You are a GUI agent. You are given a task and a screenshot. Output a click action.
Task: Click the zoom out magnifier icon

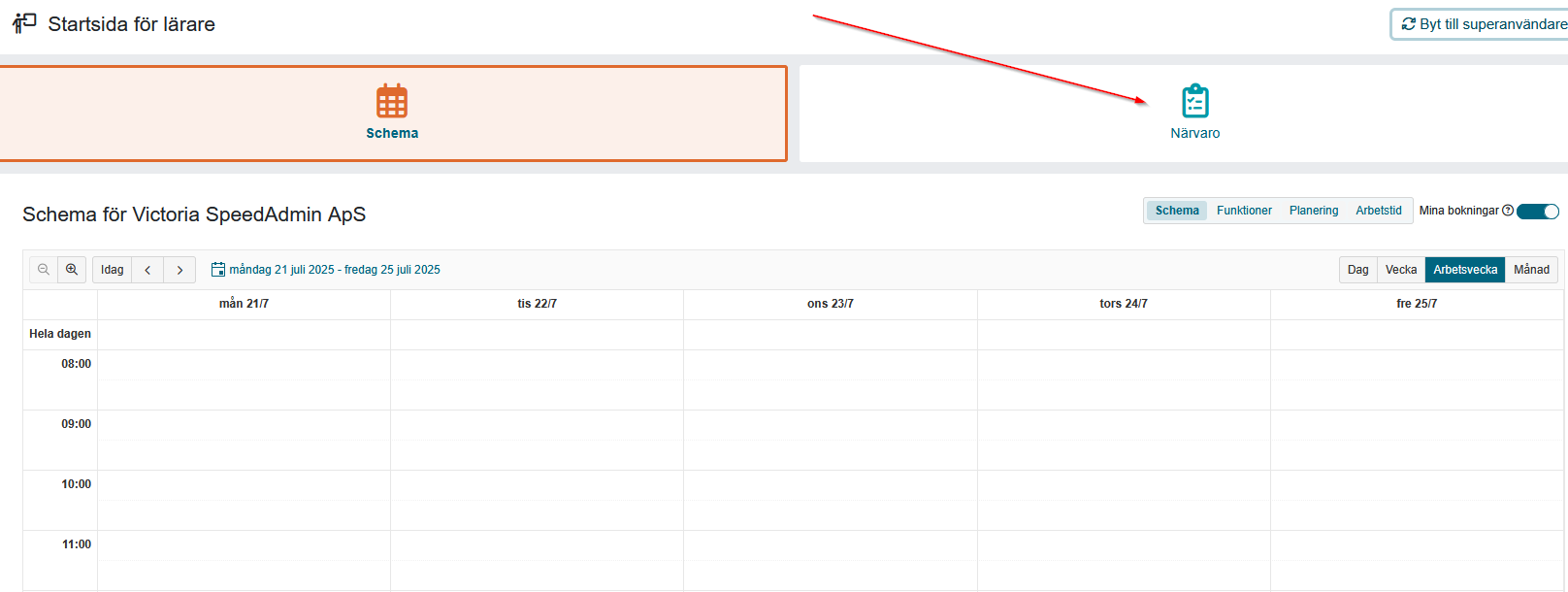(x=44, y=270)
